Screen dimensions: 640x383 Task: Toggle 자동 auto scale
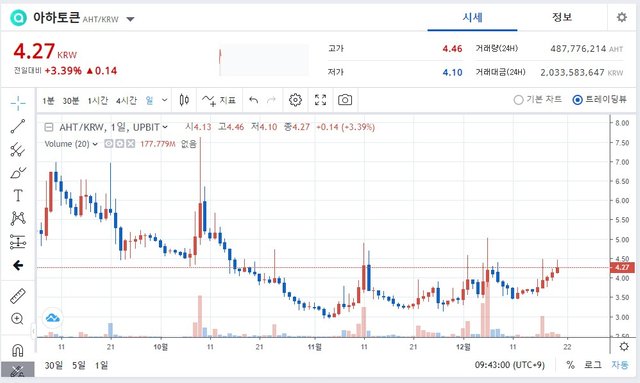[x=620, y=365]
